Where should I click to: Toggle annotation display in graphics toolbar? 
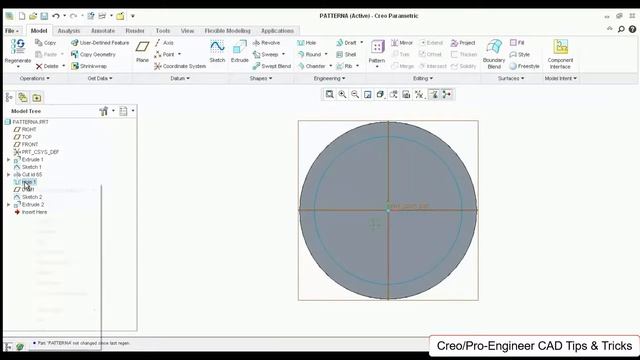[x=434, y=95]
